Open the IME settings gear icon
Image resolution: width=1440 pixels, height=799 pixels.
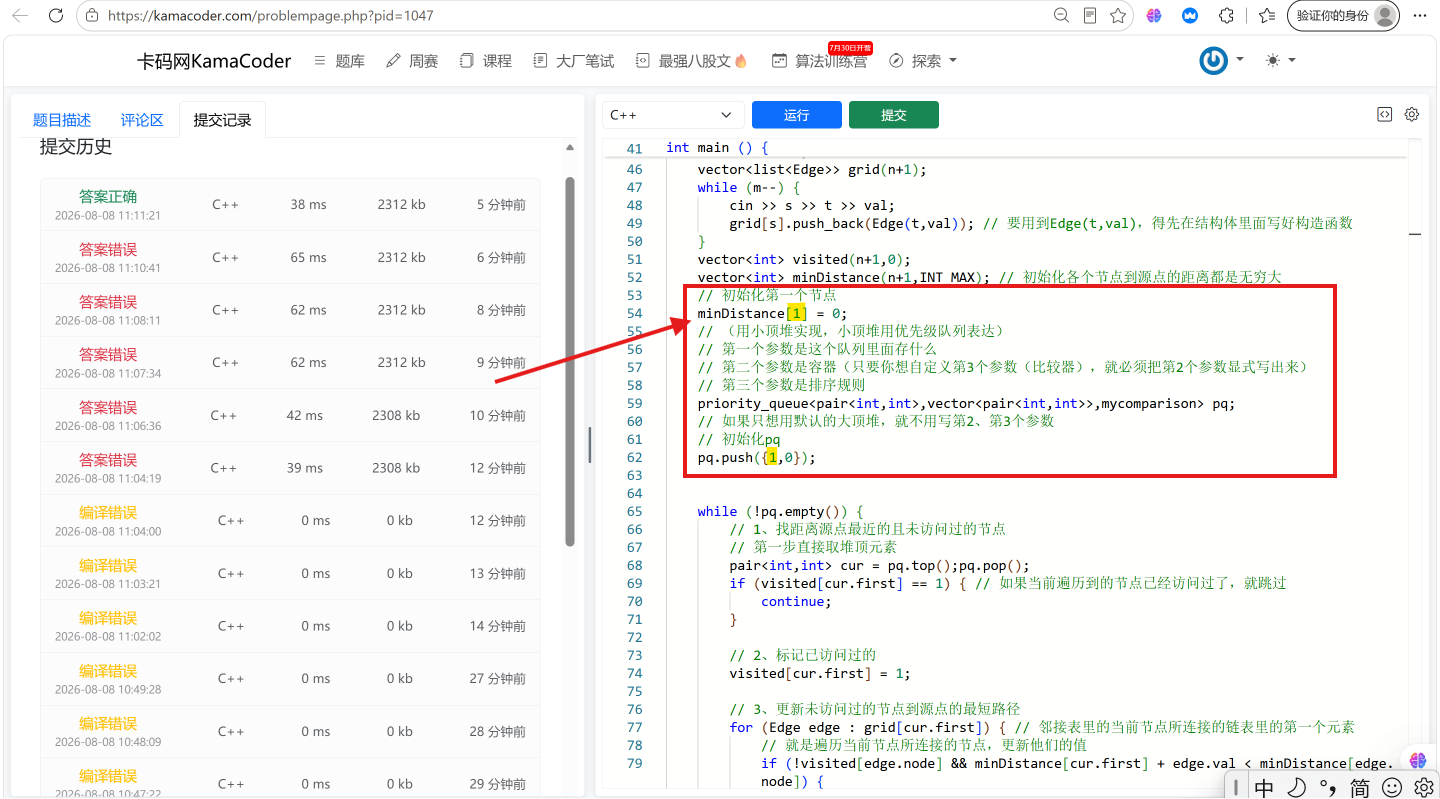click(x=1422, y=788)
